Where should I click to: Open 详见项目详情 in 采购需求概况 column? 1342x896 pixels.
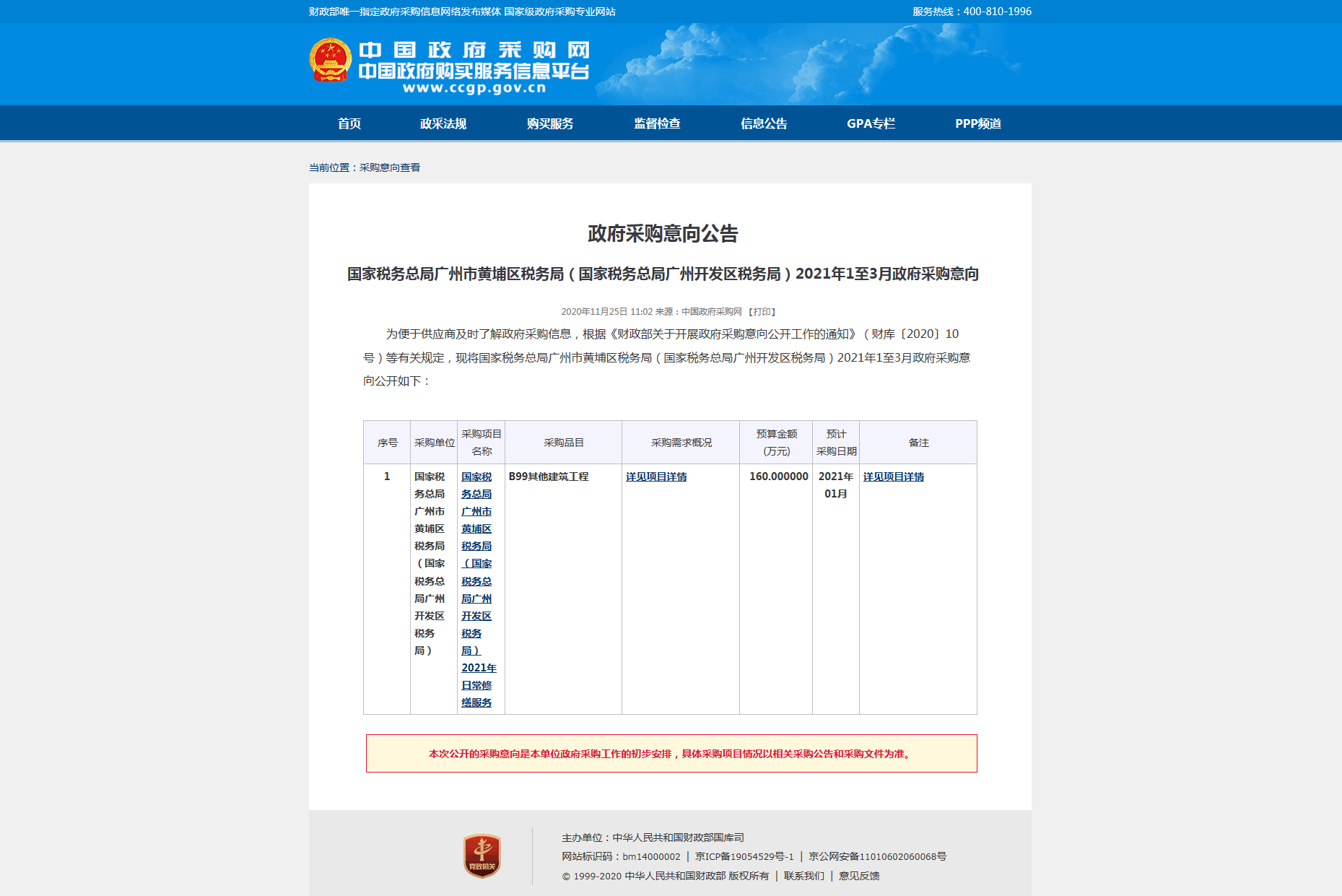656,477
